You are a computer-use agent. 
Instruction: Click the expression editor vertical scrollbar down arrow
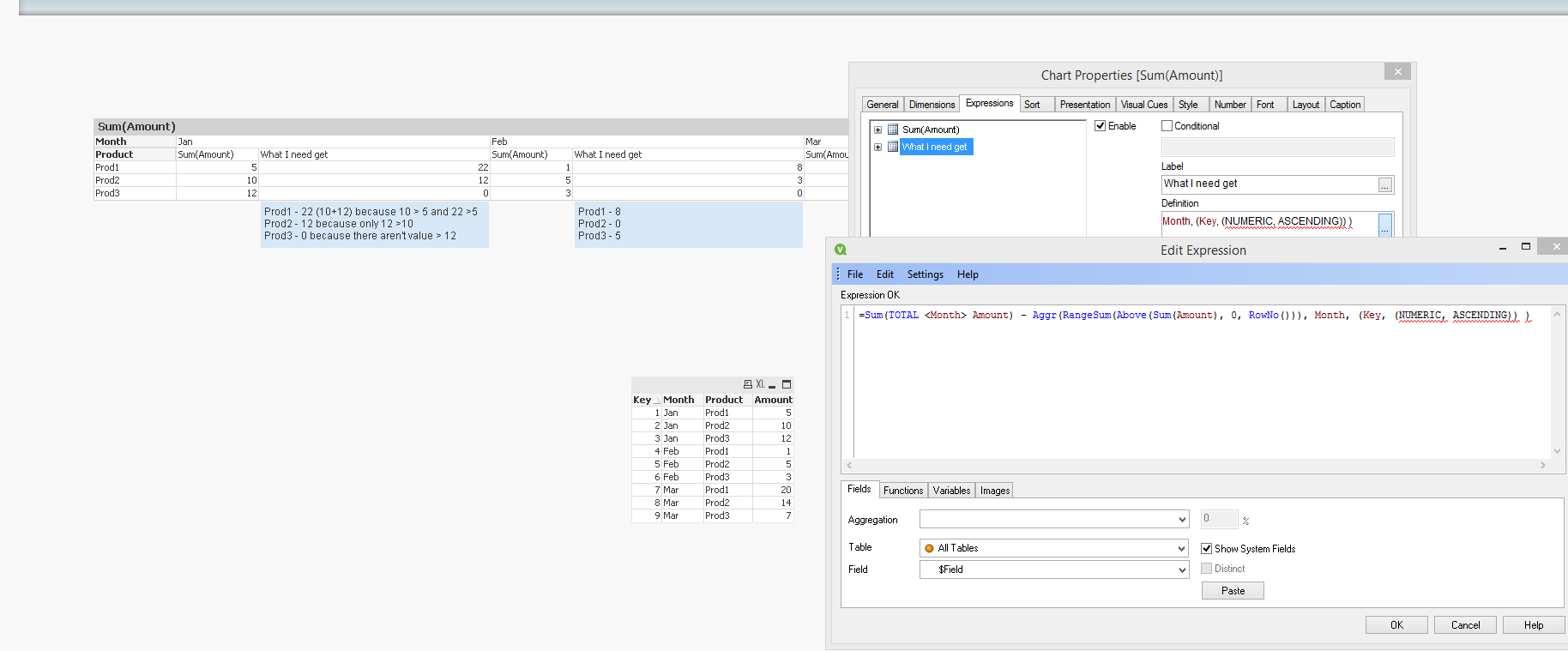point(1557,451)
